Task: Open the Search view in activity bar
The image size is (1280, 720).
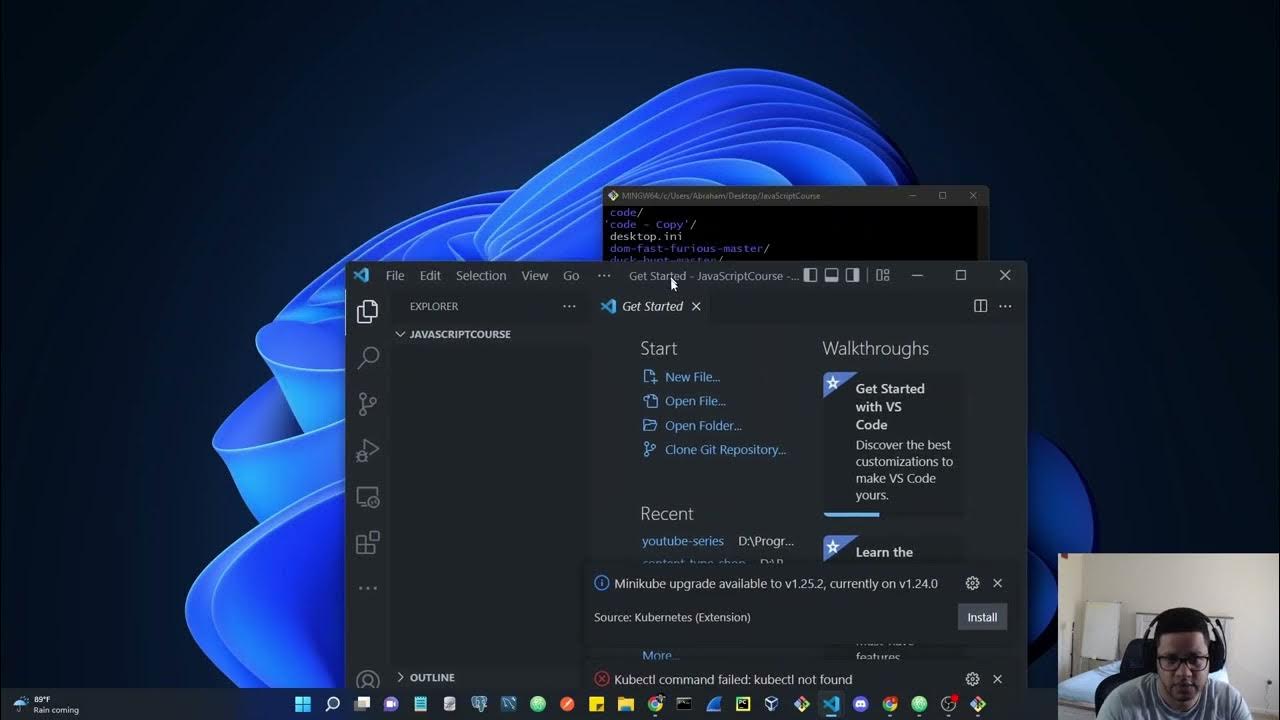Action: coord(368,357)
